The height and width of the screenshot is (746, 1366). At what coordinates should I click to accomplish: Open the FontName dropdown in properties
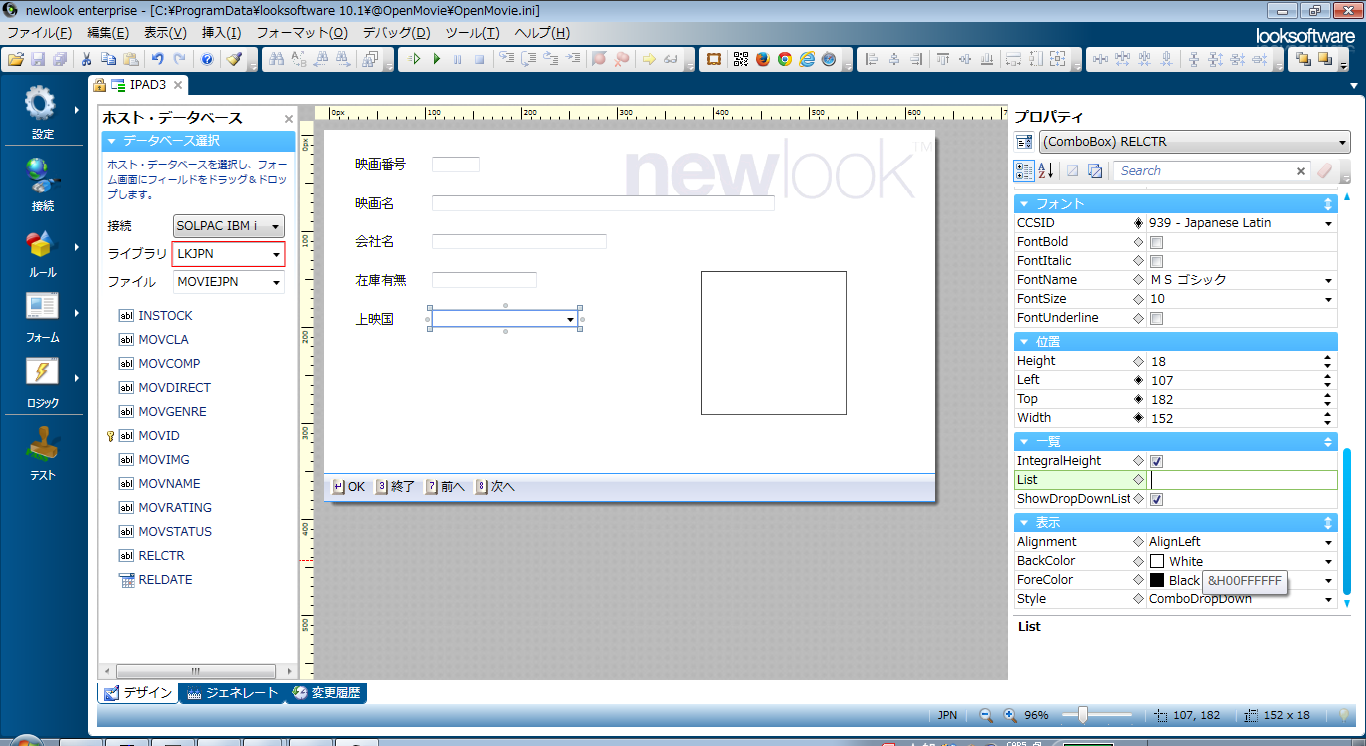tap(1328, 280)
